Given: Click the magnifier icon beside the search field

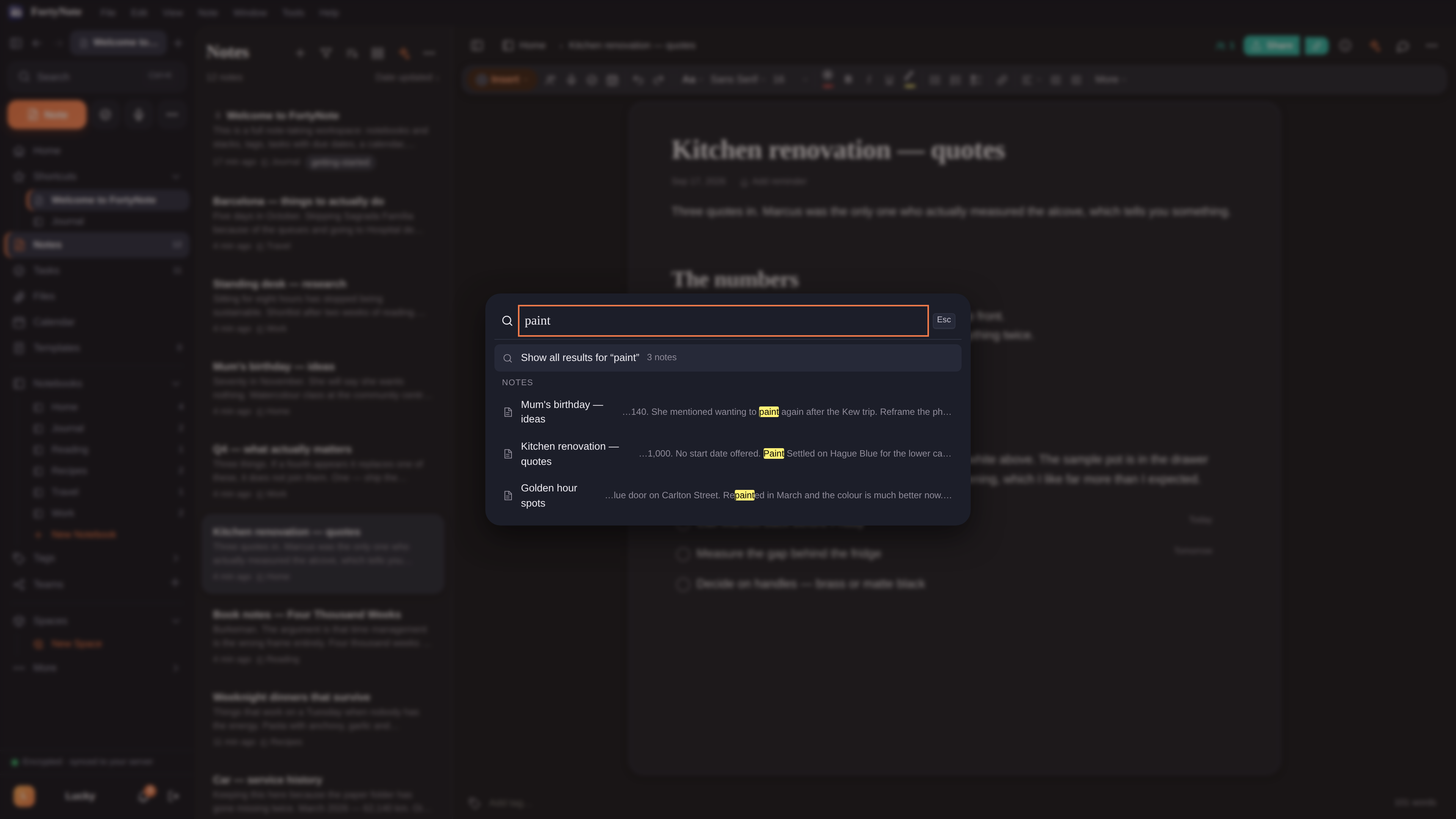Looking at the screenshot, I should pyautogui.click(x=507, y=321).
